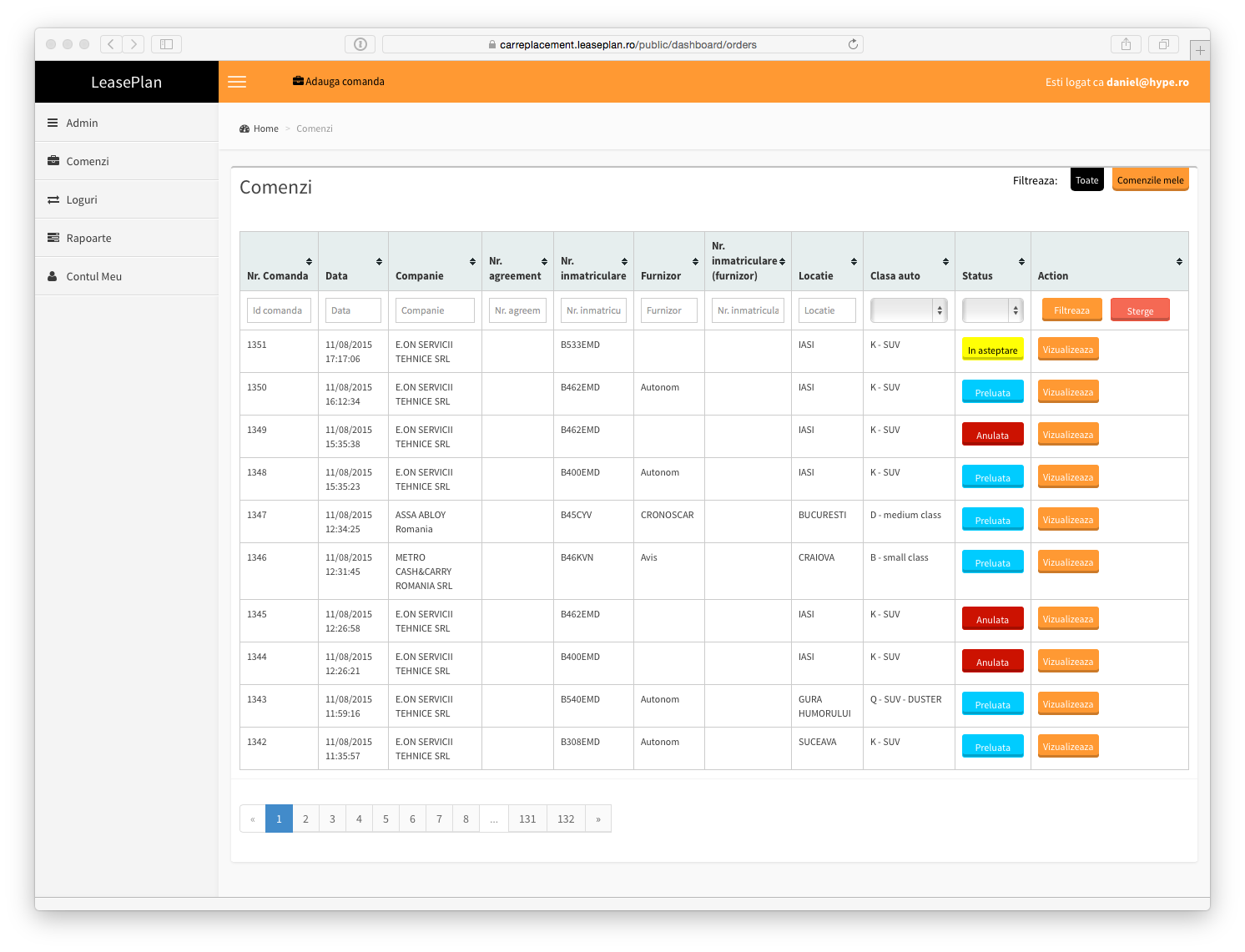Screen dimensions: 1245x952
Task: Sort by the Companie column arrows
Action: click(x=472, y=262)
